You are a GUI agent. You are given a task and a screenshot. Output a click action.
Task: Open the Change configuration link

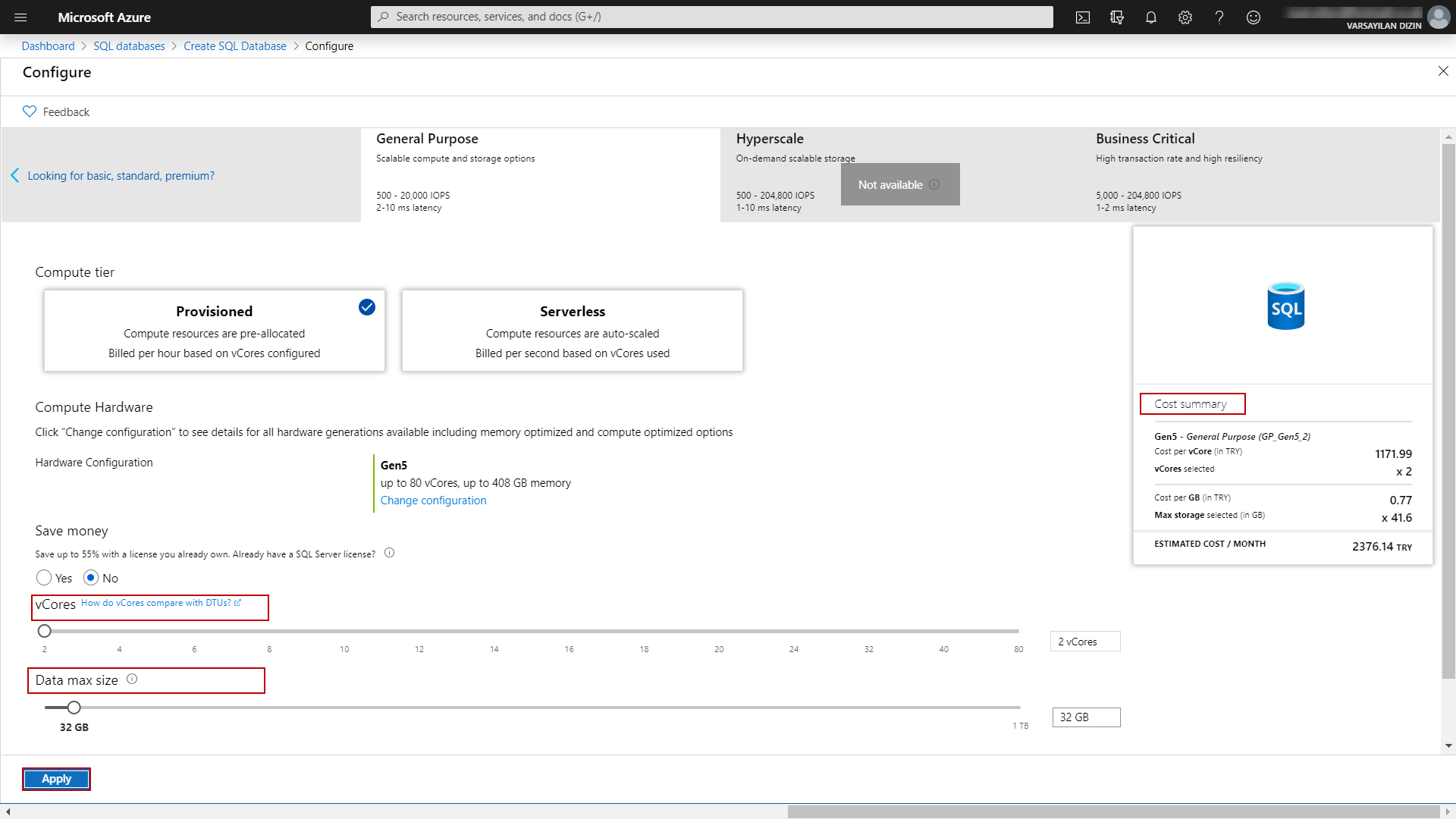point(433,500)
